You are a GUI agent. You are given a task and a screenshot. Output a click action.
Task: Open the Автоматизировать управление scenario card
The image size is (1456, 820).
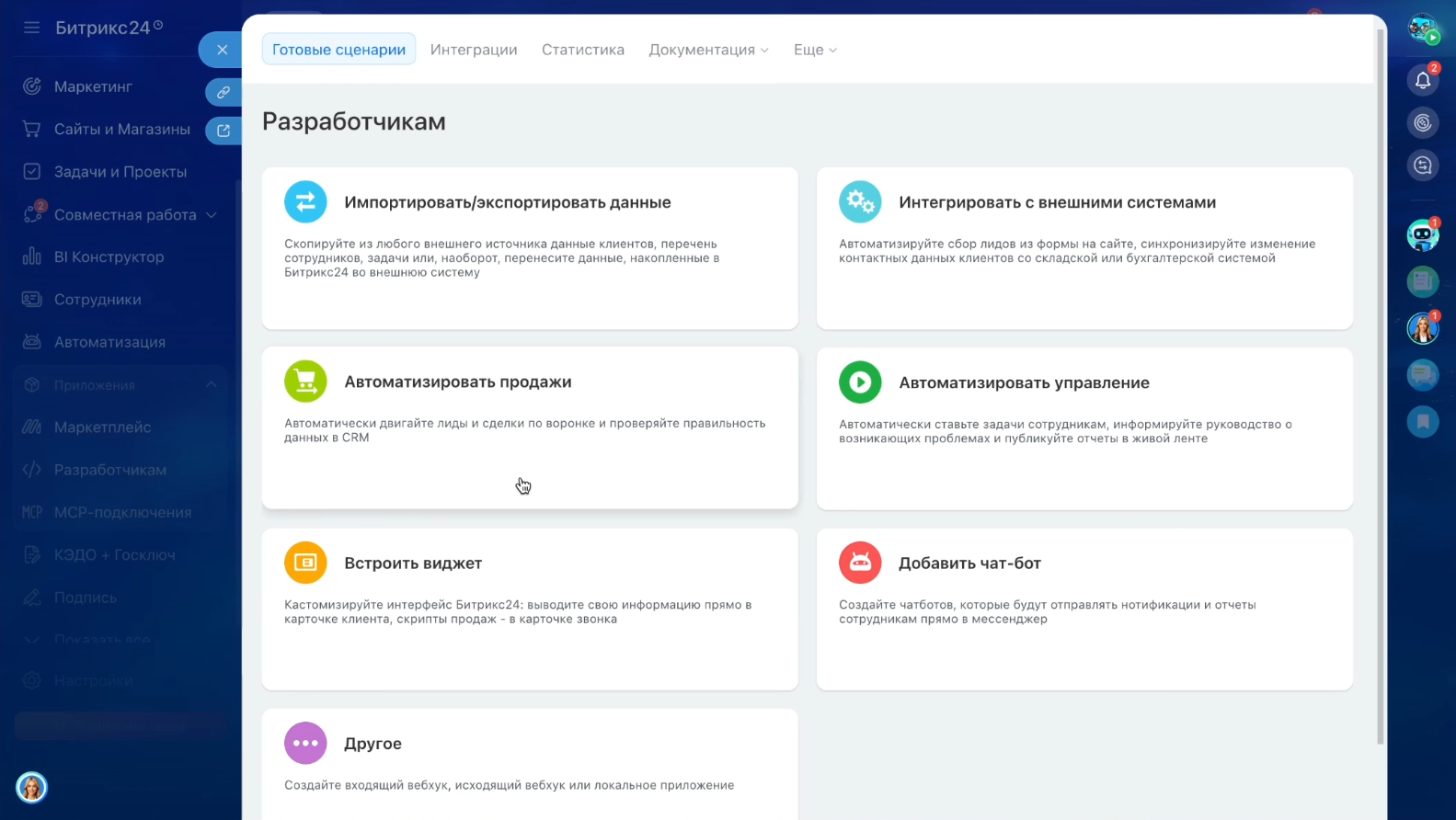click(x=1083, y=428)
